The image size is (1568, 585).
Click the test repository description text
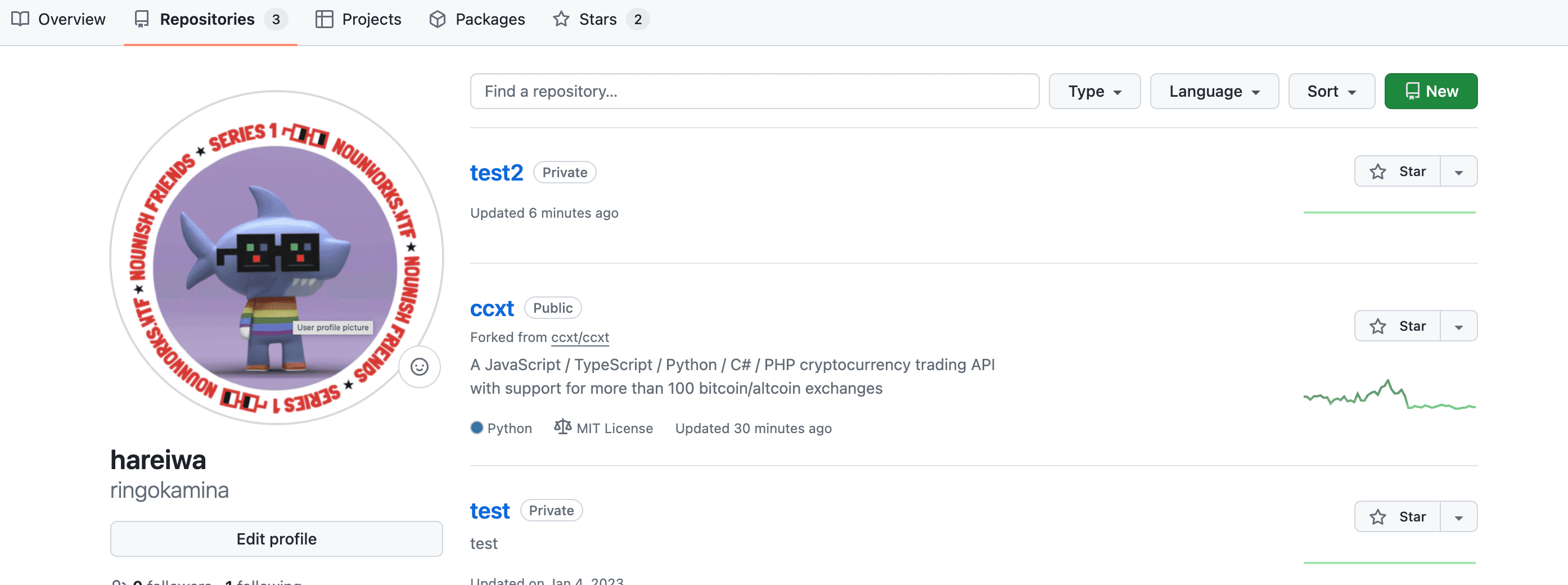[484, 543]
